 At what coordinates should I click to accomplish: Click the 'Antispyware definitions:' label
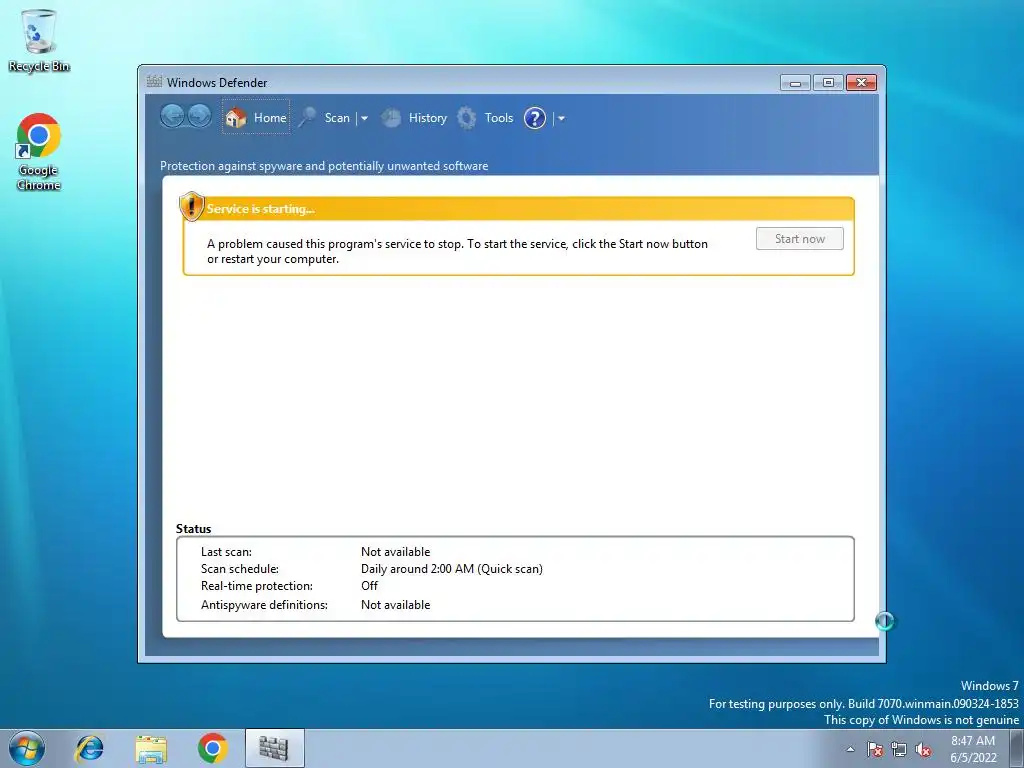(264, 605)
